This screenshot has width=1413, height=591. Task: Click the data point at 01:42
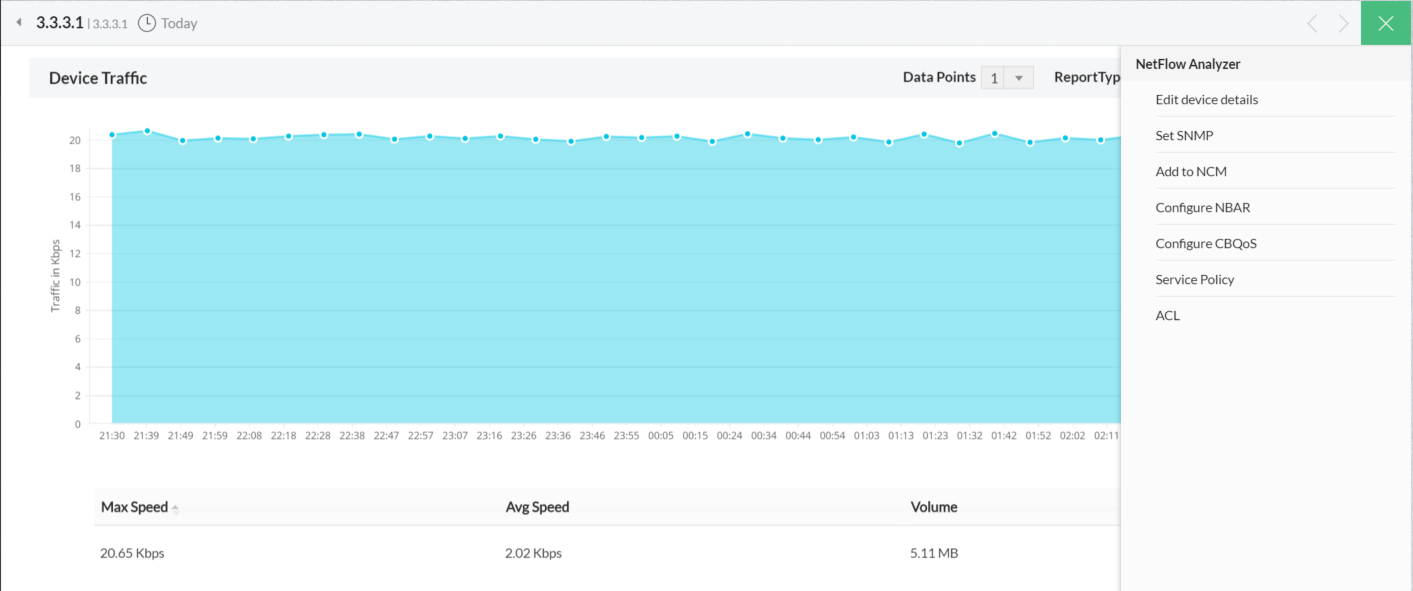coord(994,133)
